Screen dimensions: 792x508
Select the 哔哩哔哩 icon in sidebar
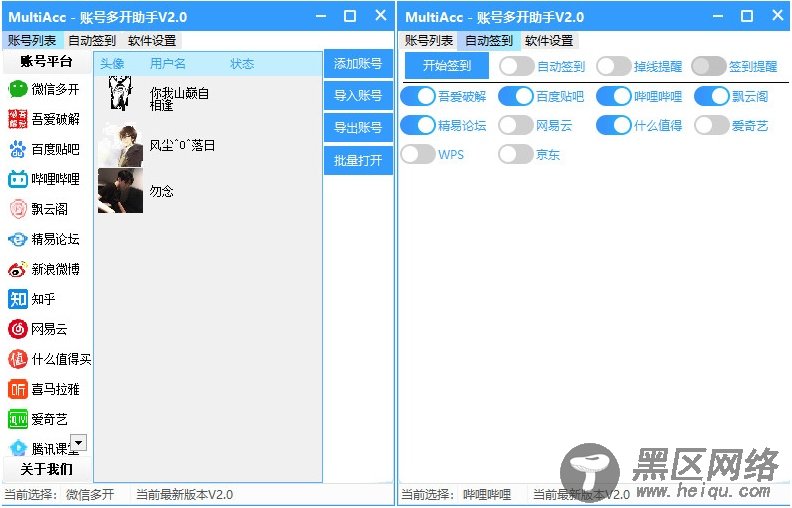(x=18, y=179)
